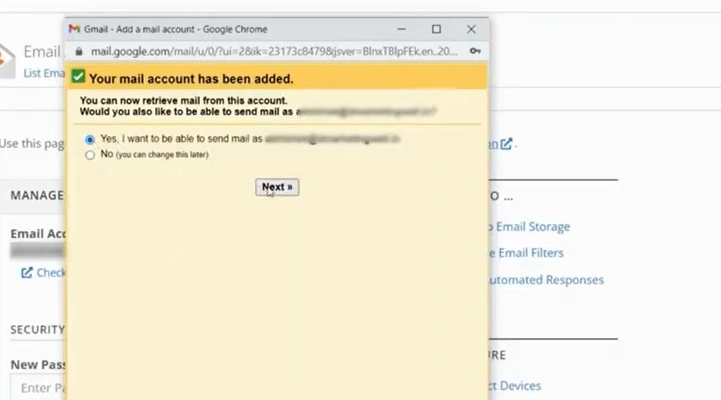Click the Next » button
The image size is (721, 400).
point(277,187)
